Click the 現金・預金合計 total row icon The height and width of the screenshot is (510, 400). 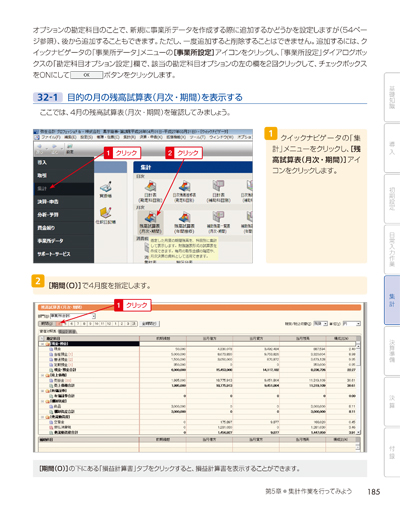click(51, 370)
